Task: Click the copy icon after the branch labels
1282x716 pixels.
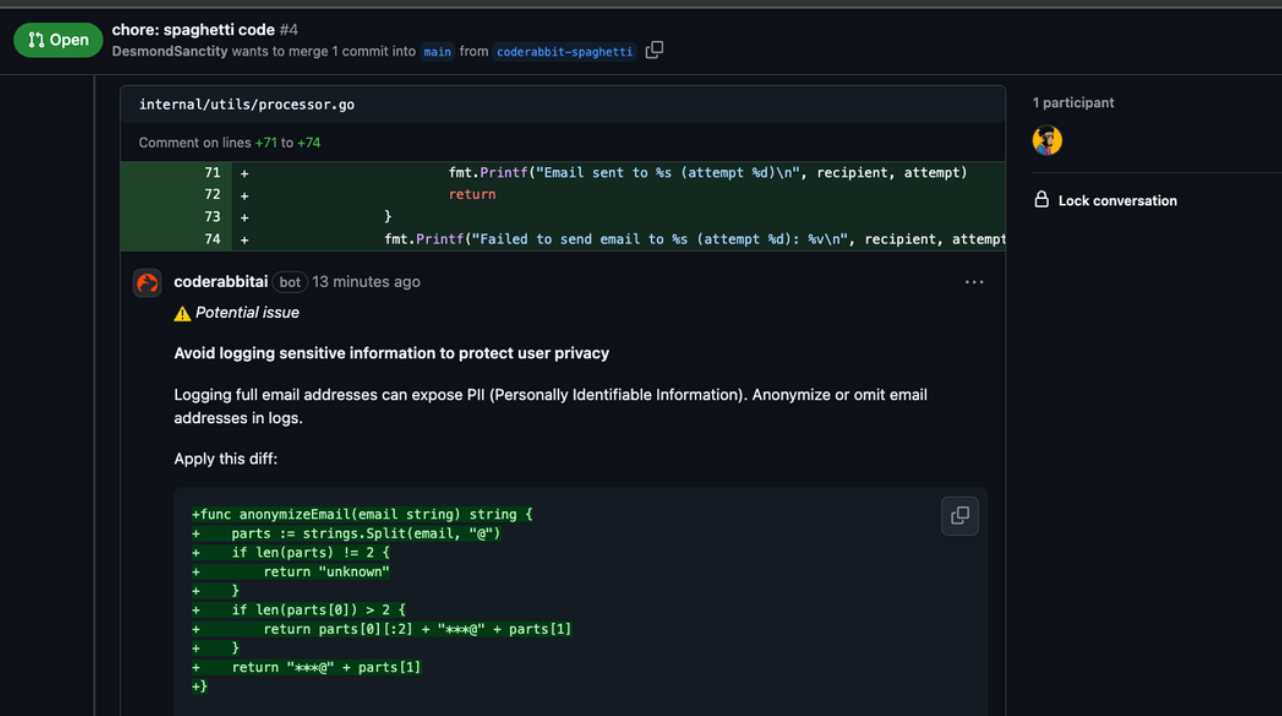Action: pos(656,49)
